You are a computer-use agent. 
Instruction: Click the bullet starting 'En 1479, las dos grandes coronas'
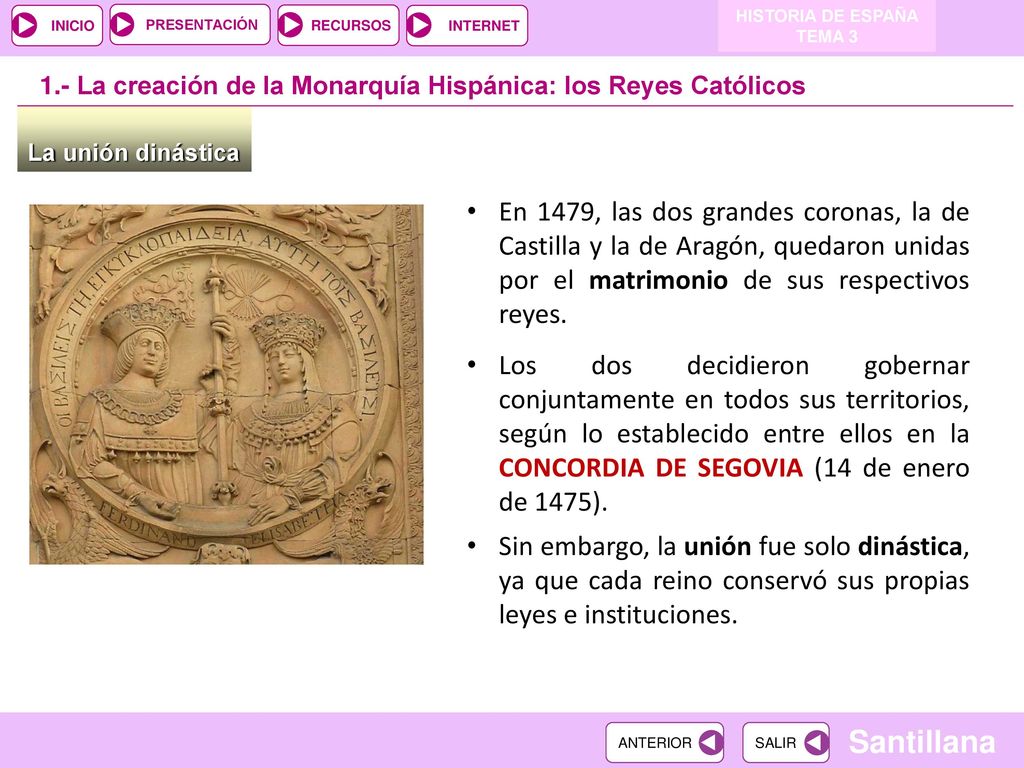(x=734, y=263)
